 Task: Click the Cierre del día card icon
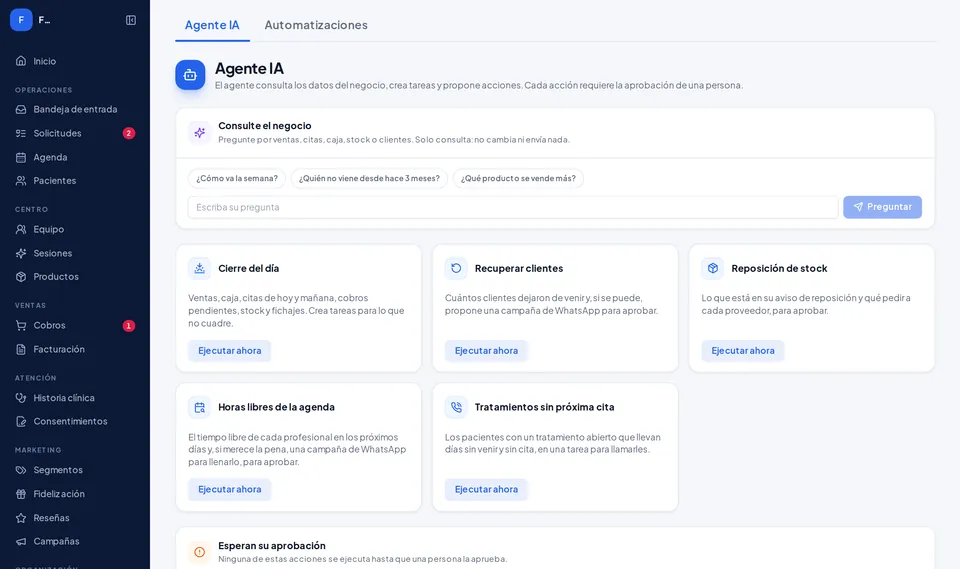point(200,268)
